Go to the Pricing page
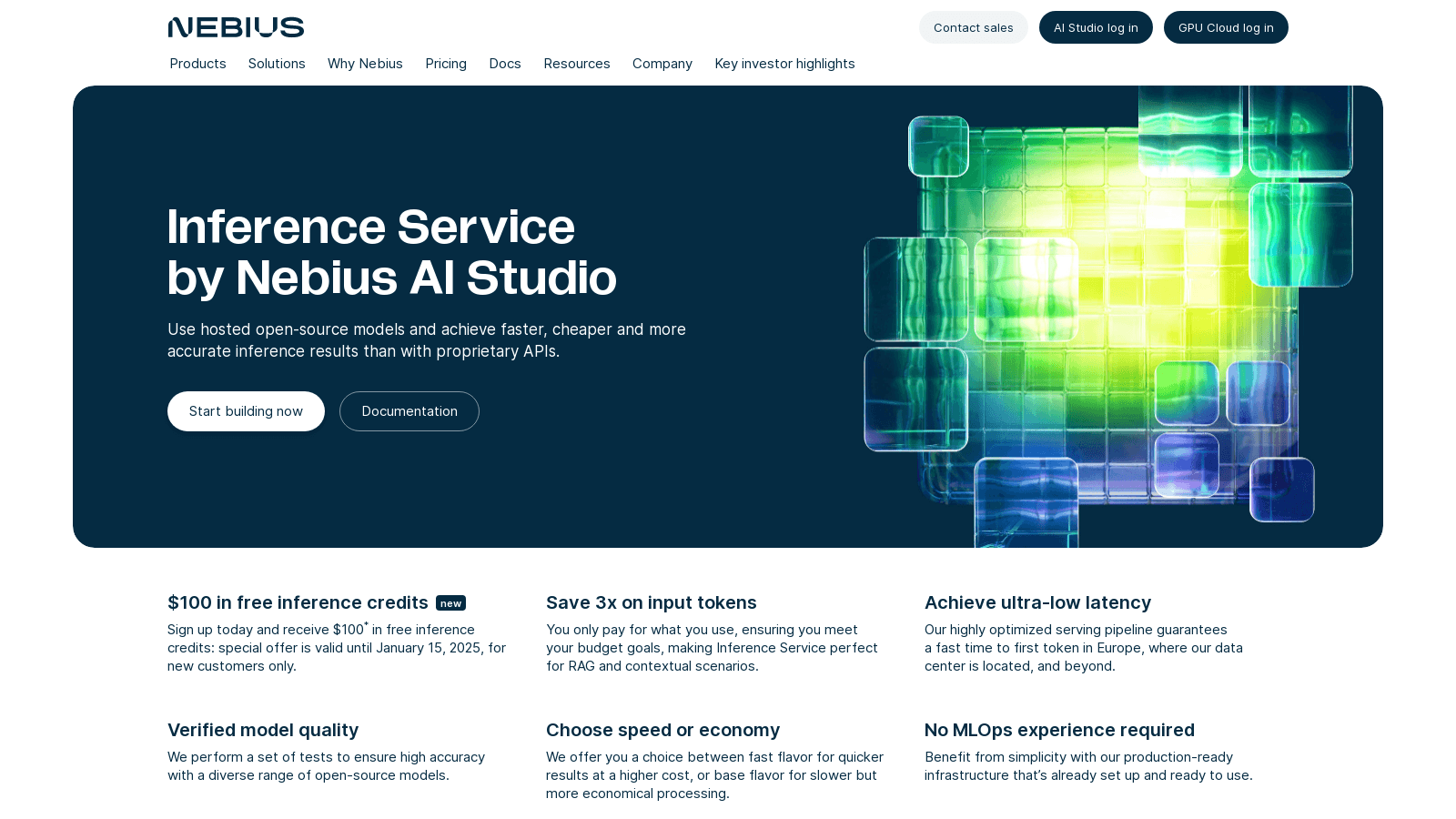The image size is (1456, 819). (446, 64)
